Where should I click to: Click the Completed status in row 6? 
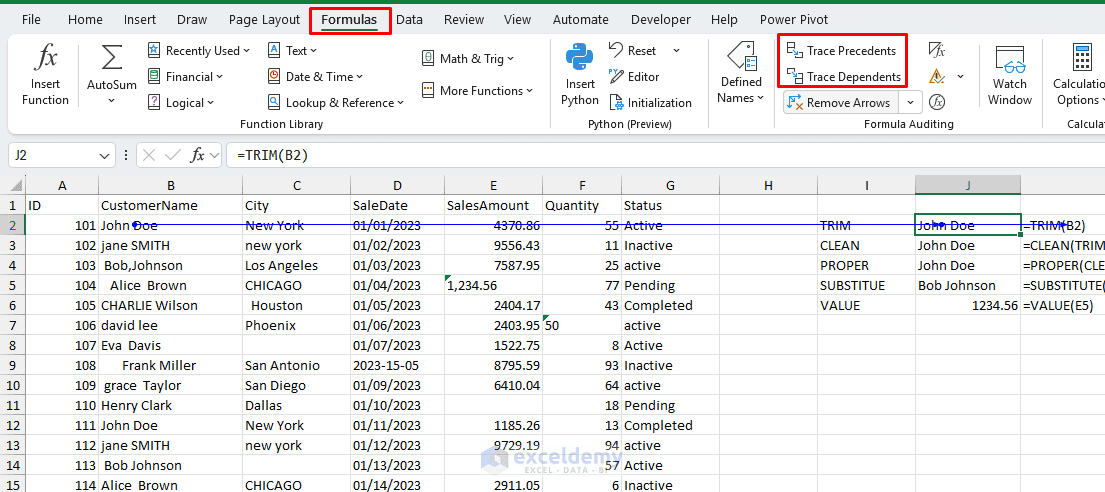click(x=669, y=305)
